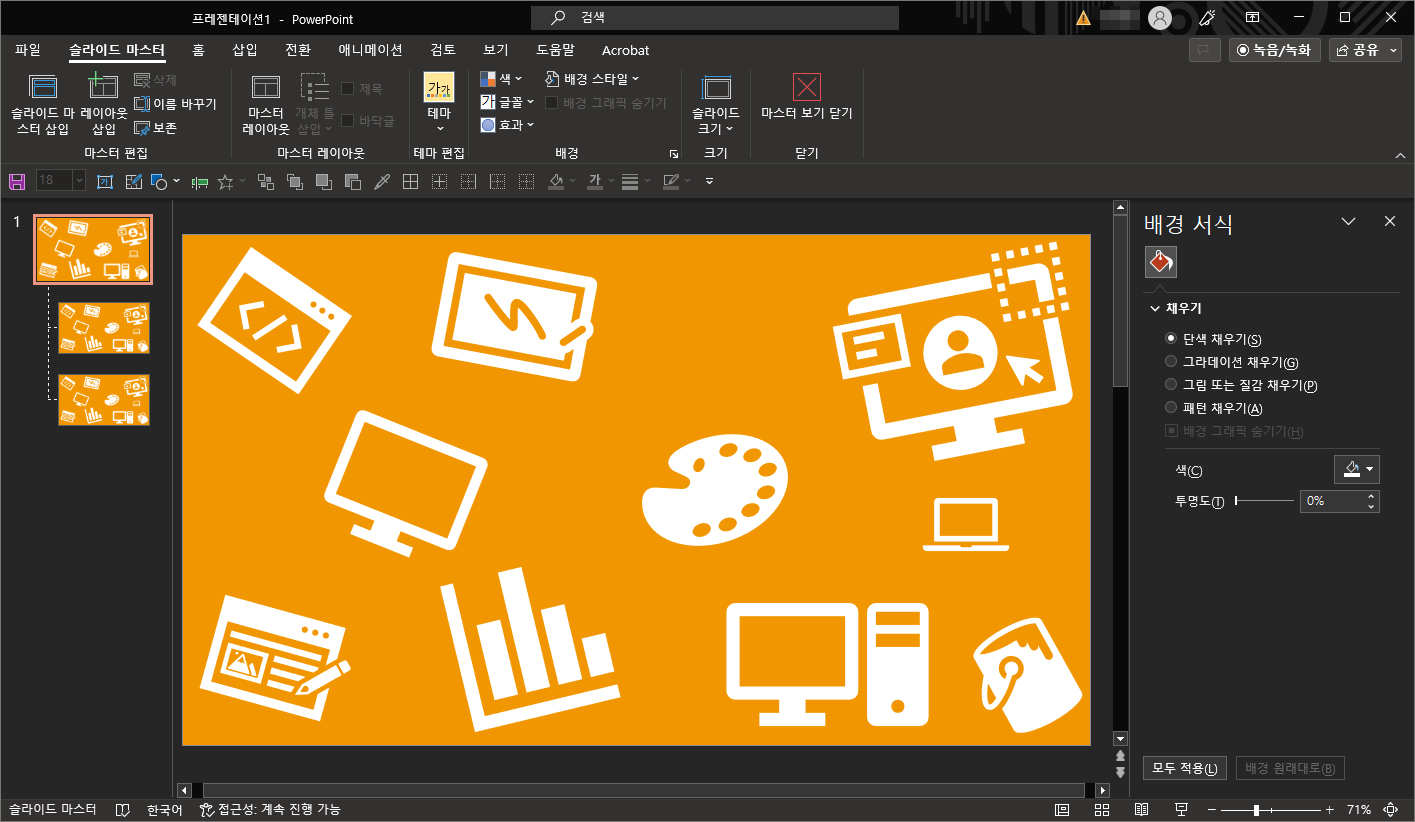Open 글꼴 theme fonts dropdown
Viewport: 1415px width, 822px height.
(x=507, y=102)
